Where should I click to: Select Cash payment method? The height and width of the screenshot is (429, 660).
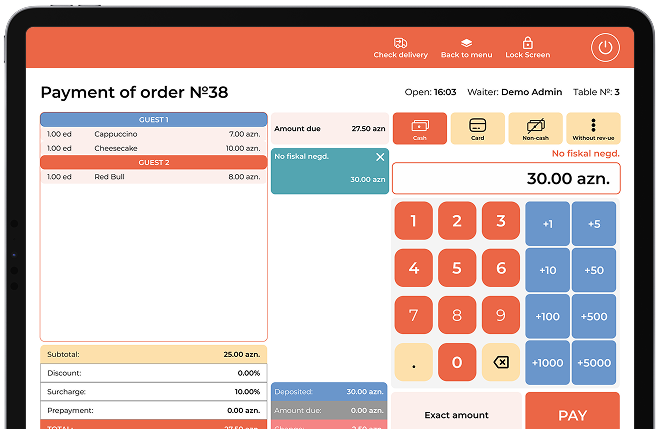420,128
